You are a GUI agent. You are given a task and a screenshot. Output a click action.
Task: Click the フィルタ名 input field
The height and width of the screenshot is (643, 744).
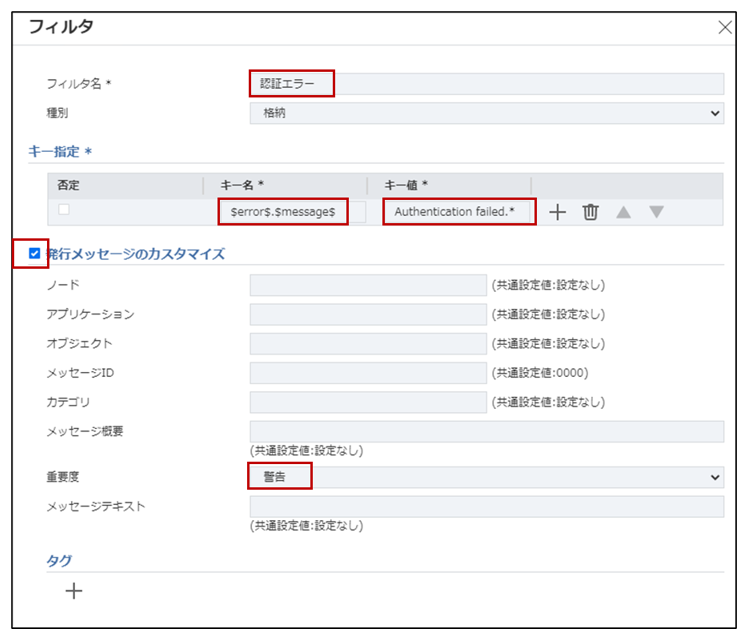tap(486, 84)
